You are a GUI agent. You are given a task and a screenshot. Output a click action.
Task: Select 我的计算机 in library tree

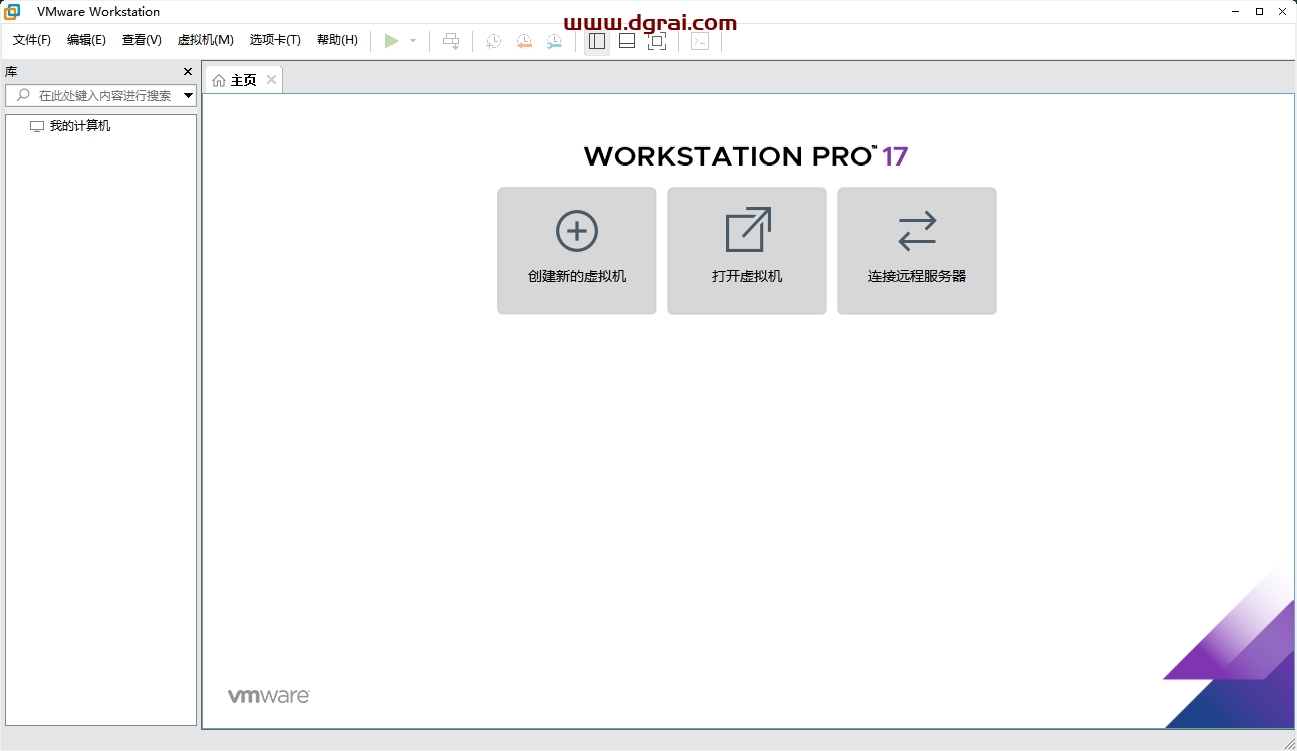(80, 126)
